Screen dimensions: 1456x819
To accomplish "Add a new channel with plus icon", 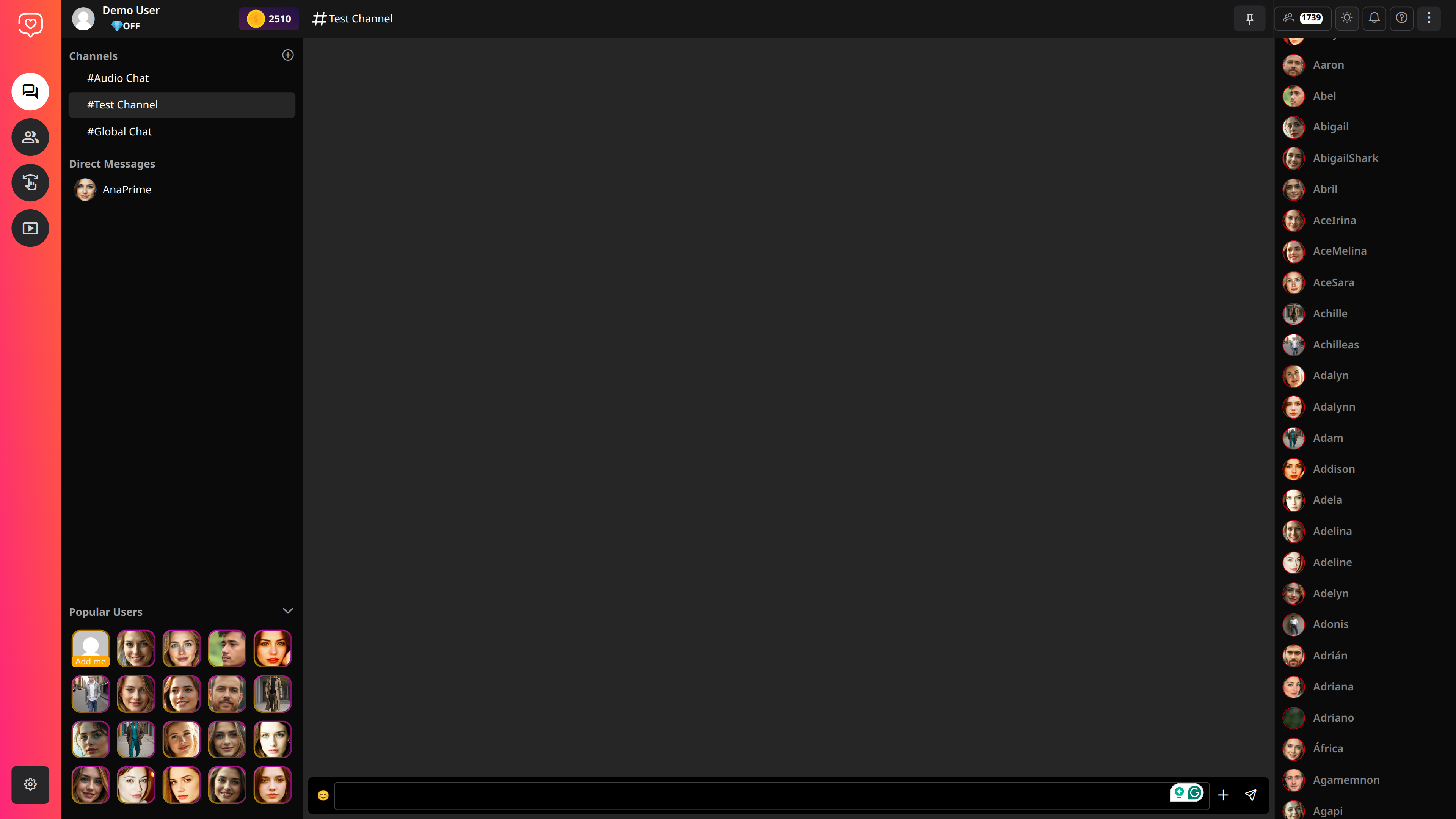I will [288, 55].
